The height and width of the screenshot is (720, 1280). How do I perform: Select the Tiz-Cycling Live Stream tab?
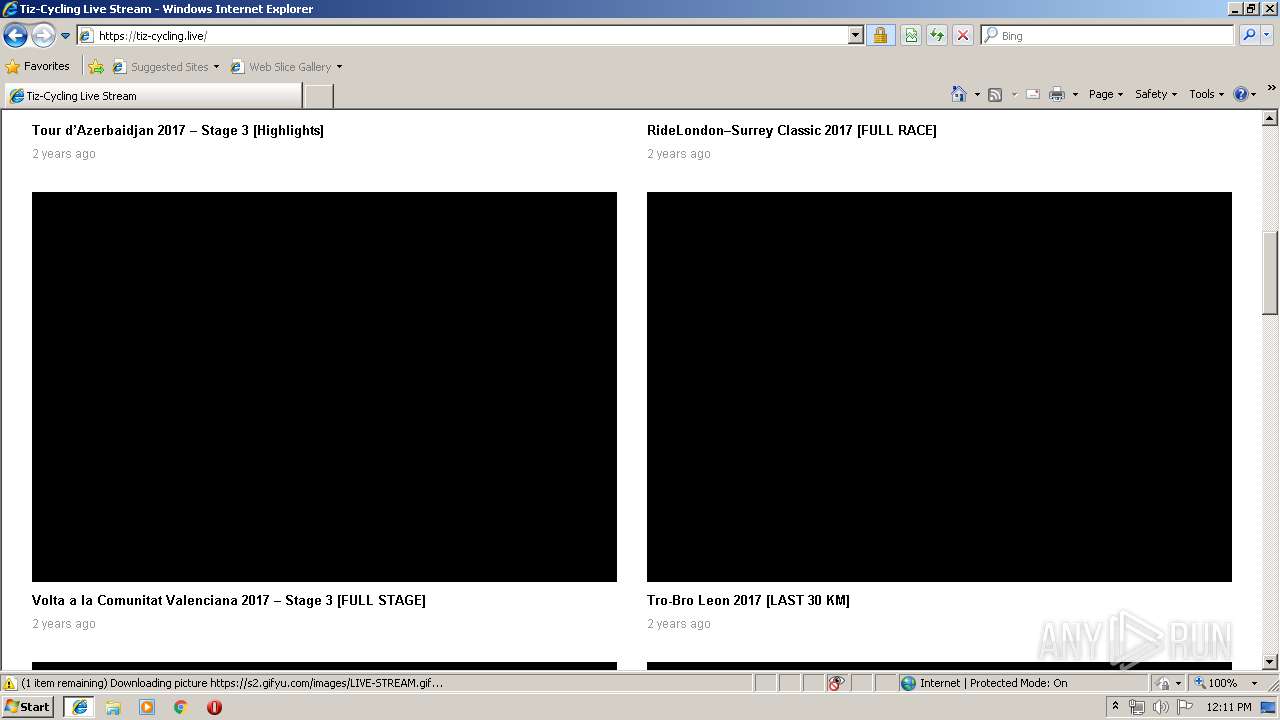[x=152, y=96]
